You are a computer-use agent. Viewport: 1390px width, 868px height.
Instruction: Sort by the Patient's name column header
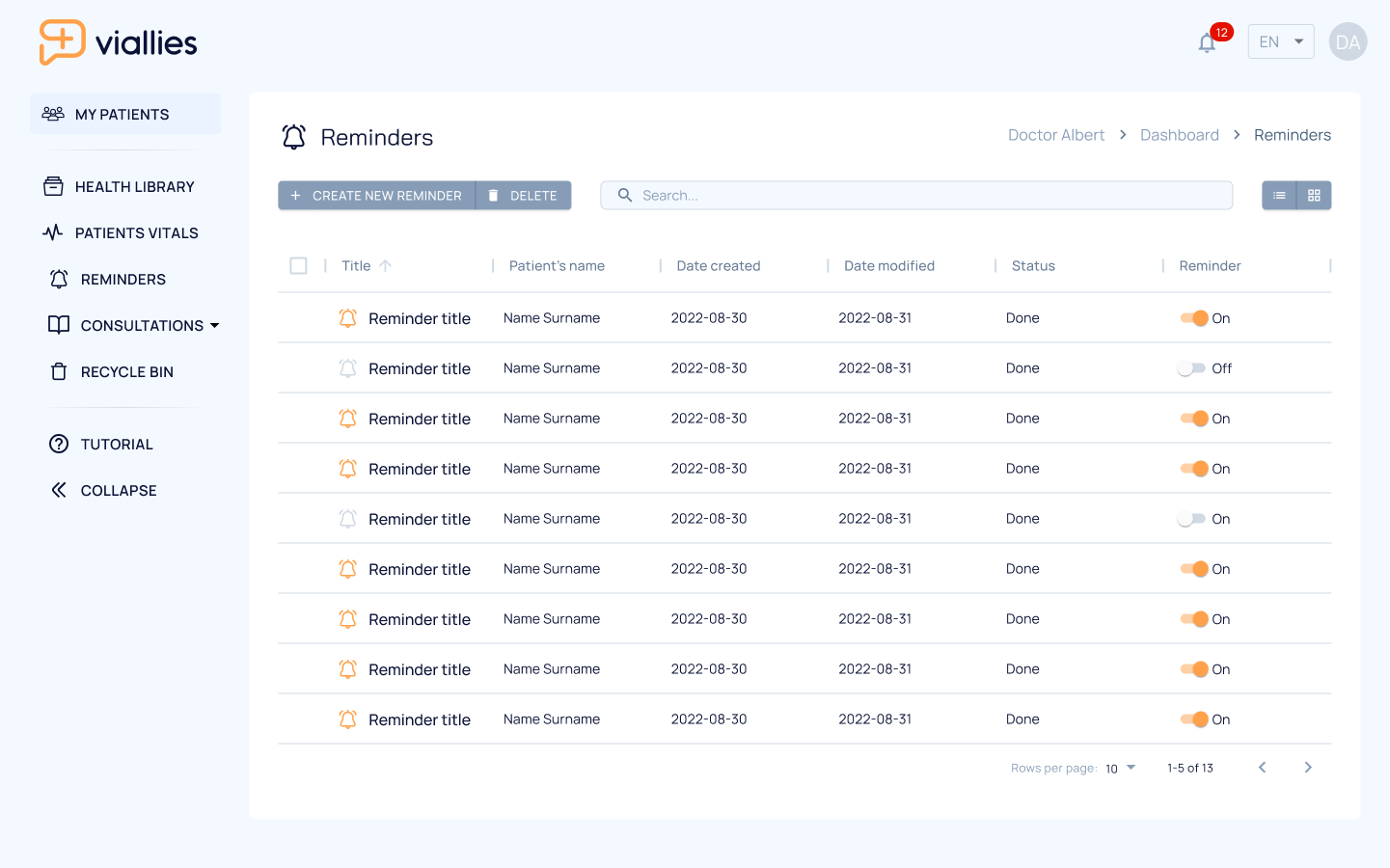tap(557, 266)
